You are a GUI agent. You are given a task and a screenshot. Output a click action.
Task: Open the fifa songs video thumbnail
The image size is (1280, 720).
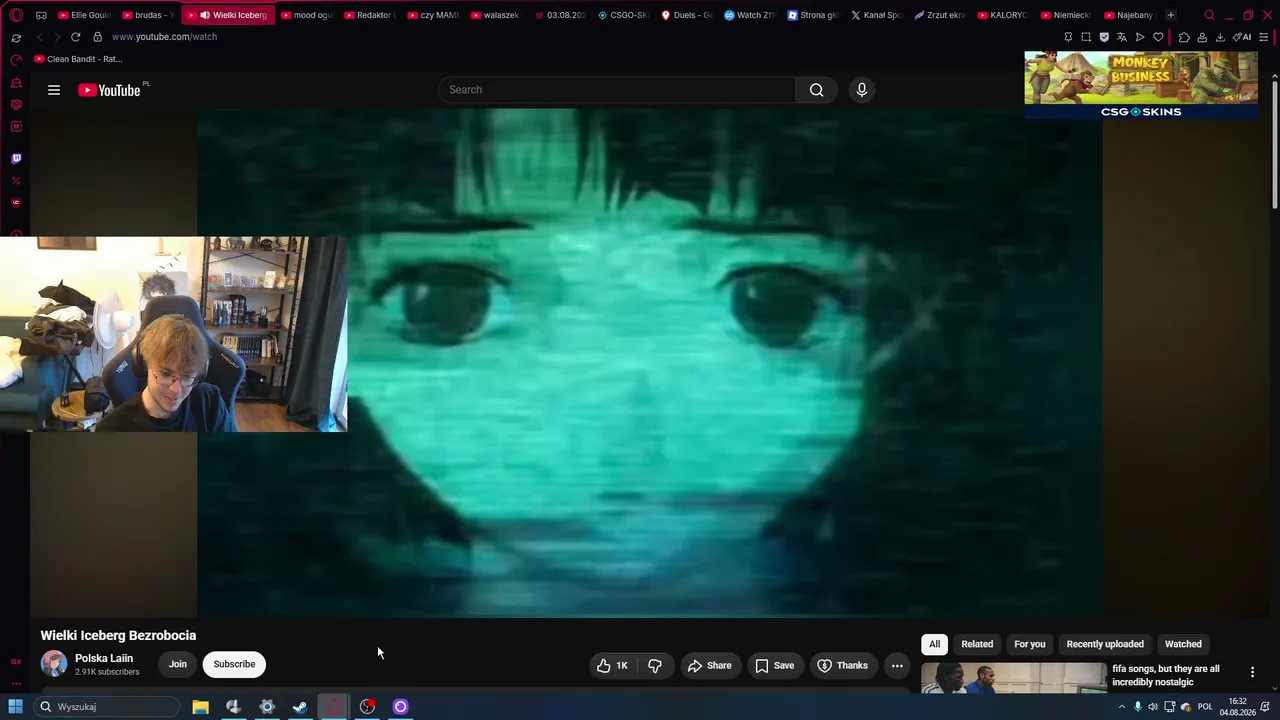[1014, 678]
